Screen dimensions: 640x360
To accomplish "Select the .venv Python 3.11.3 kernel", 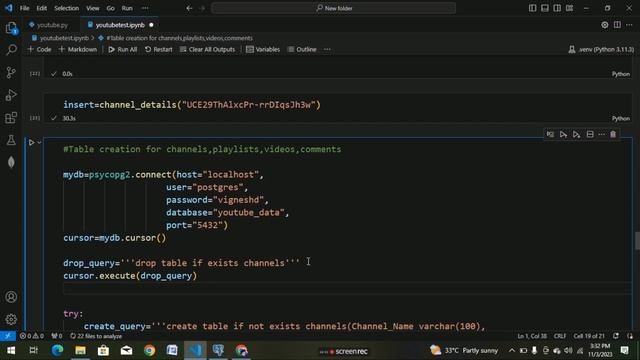I will 601,49.
